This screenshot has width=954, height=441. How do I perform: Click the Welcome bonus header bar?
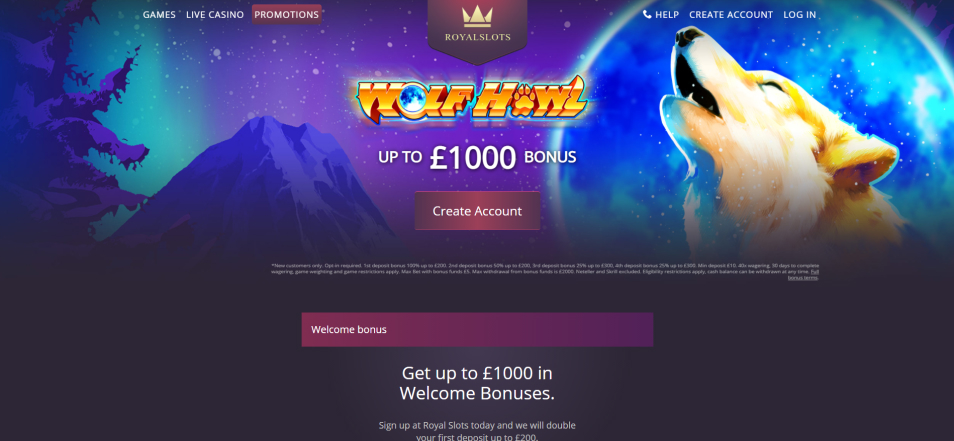click(477, 330)
